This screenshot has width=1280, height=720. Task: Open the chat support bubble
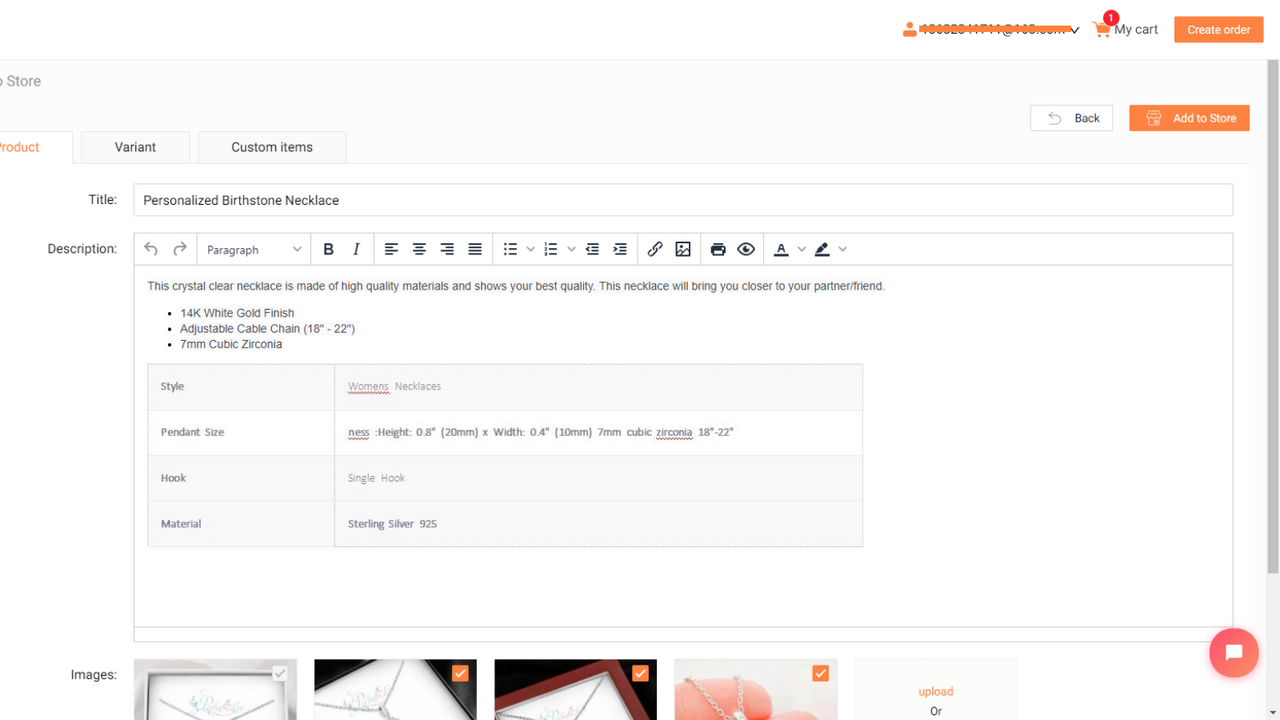tap(1234, 653)
